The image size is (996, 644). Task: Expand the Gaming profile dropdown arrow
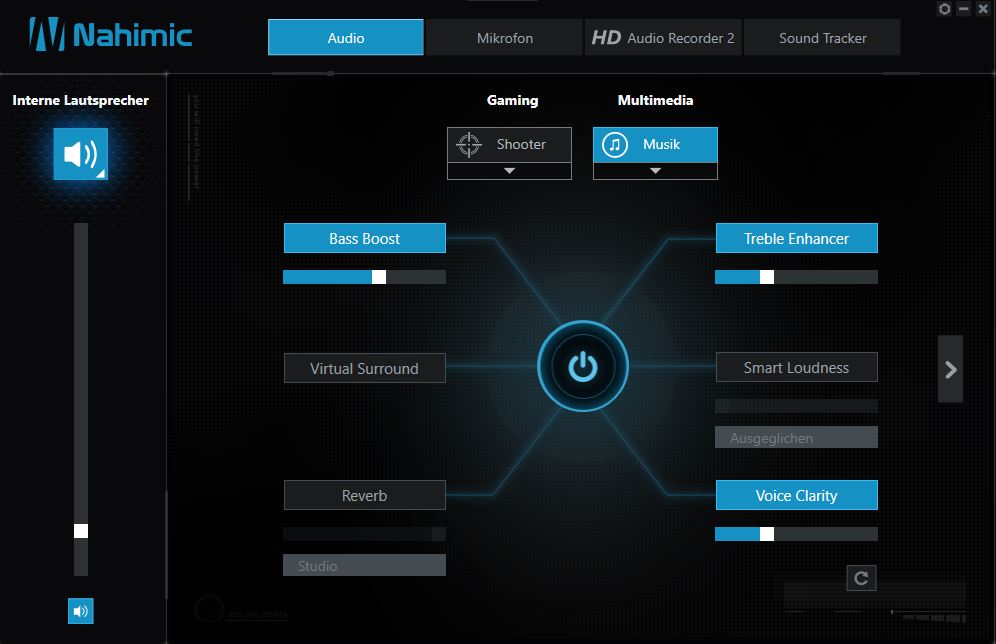tap(509, 171)
